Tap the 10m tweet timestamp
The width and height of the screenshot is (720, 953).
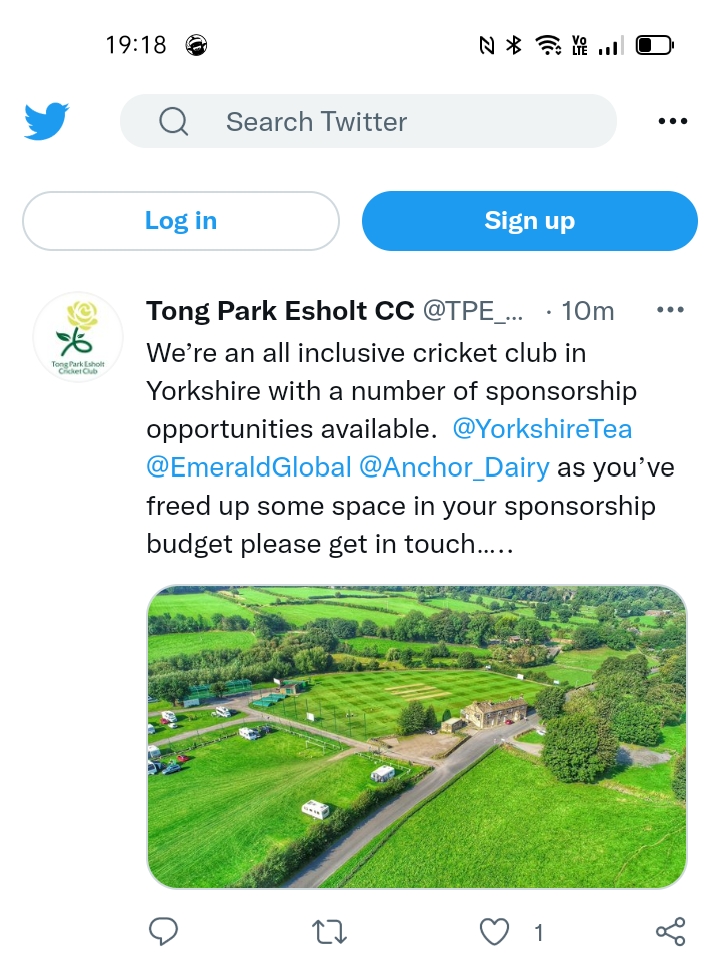(588, 311)
